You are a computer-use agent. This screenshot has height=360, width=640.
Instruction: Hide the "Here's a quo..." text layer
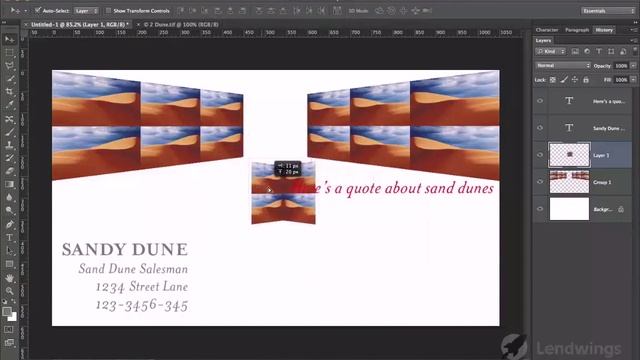point(540,101)
